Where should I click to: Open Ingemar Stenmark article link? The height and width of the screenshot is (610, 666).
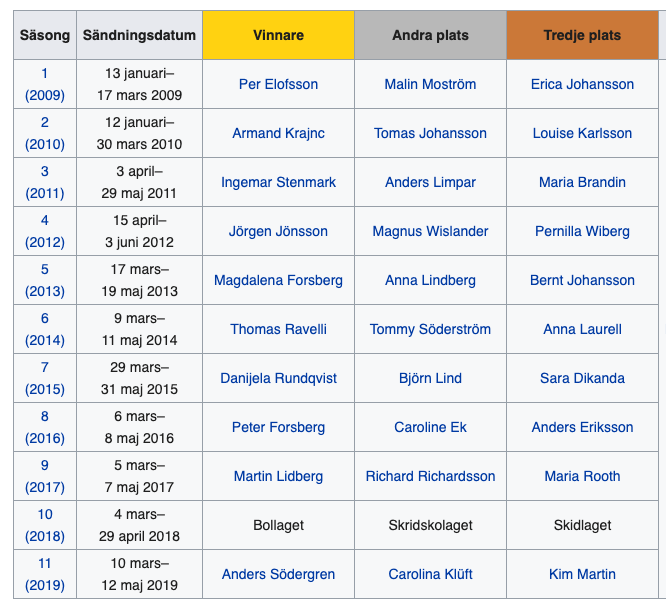pos(278,182)
